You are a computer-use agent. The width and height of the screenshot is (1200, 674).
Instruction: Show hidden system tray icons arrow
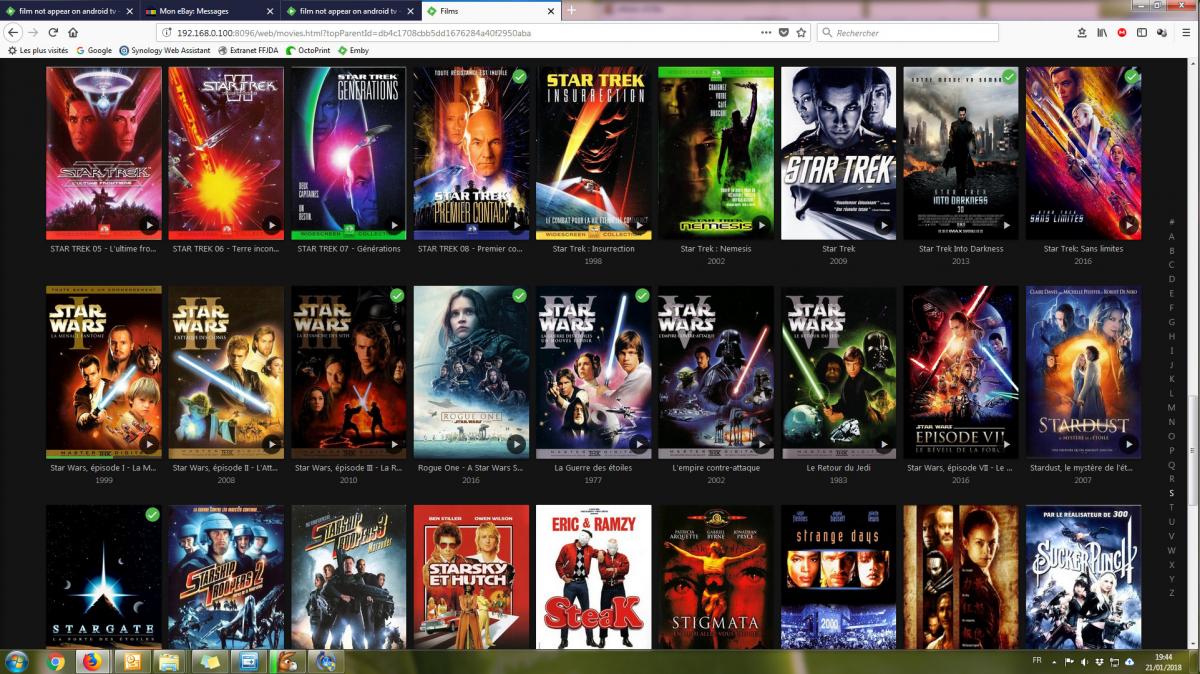[1054, 662]
